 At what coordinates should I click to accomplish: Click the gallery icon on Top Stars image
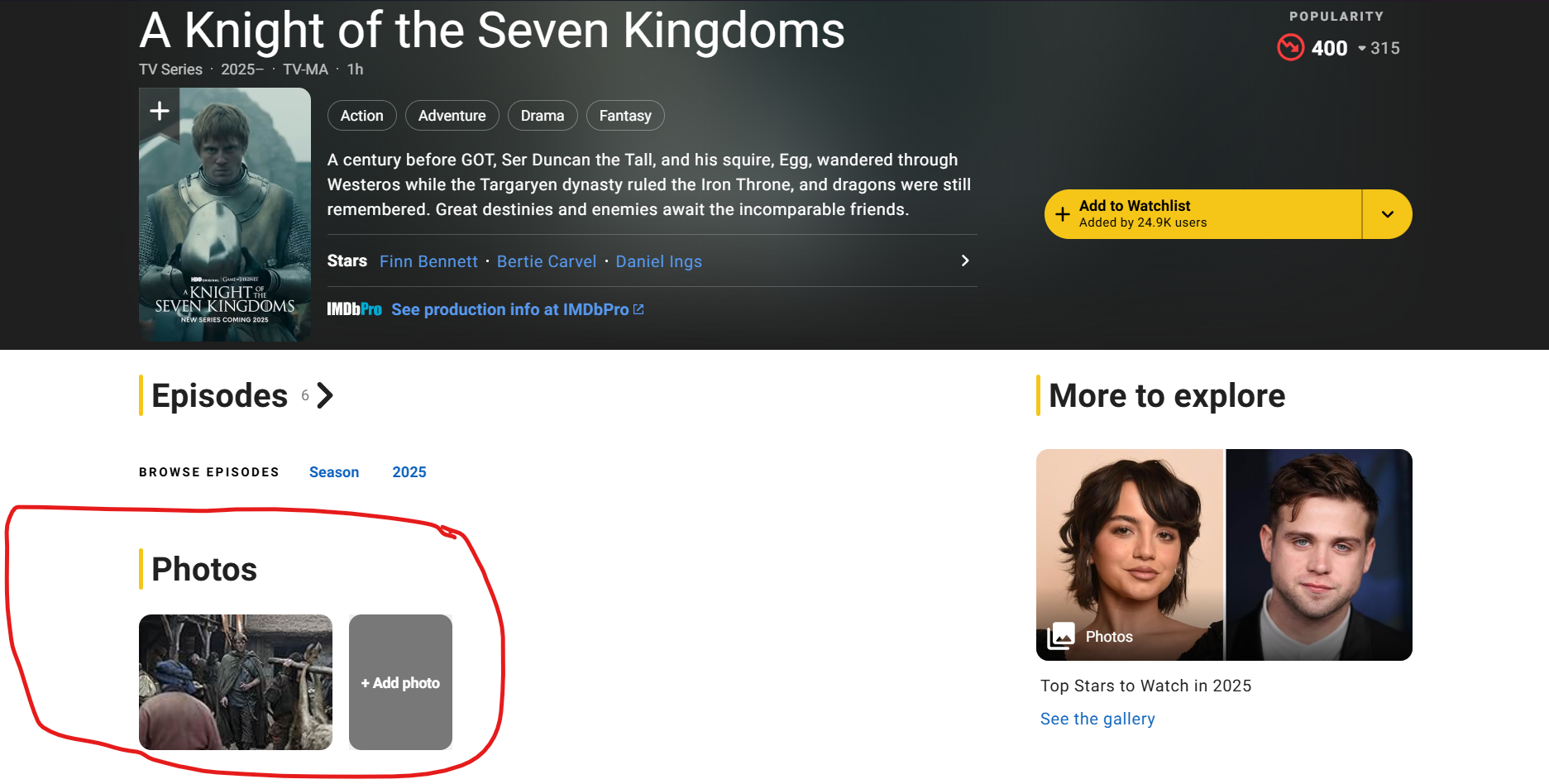(1061, 636)
